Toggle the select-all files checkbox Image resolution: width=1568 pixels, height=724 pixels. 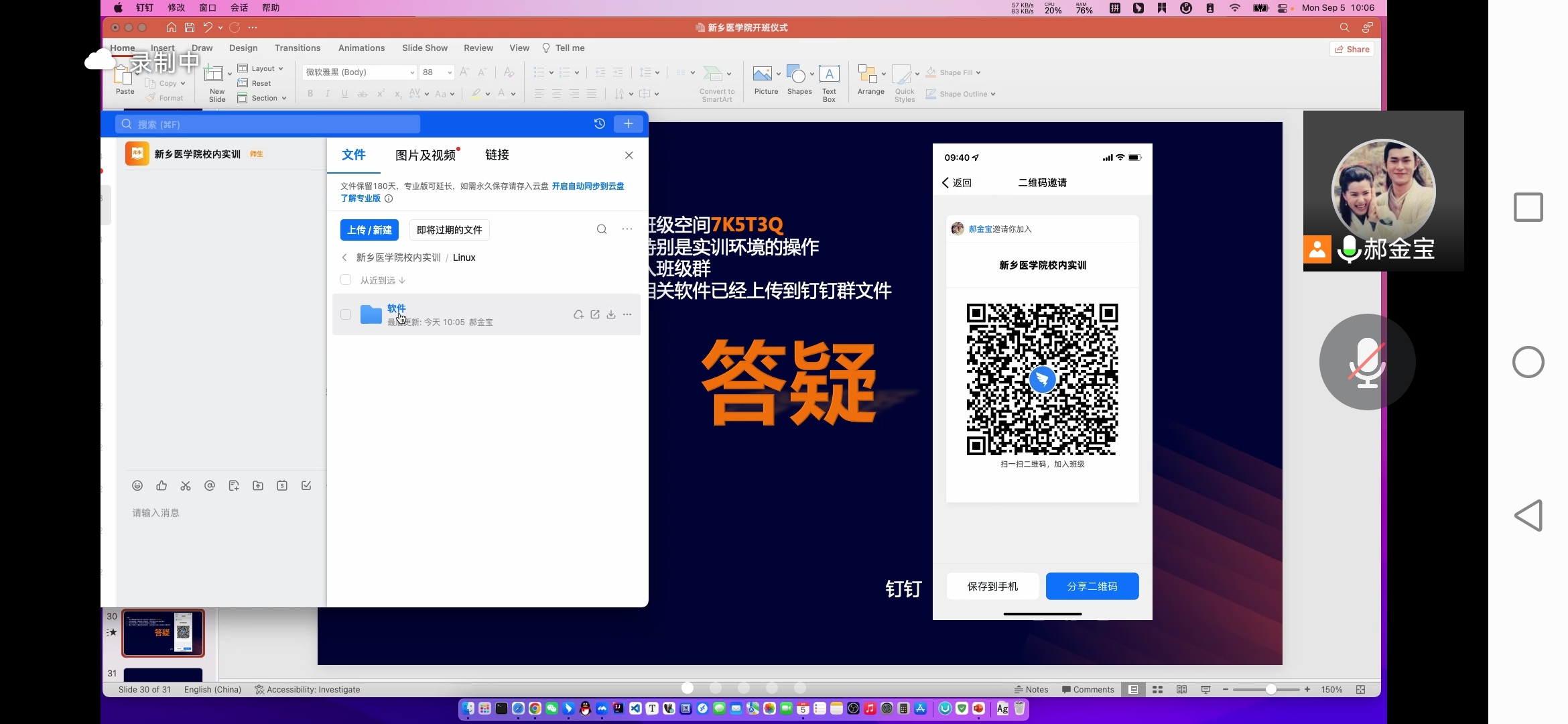pos(346,280)
